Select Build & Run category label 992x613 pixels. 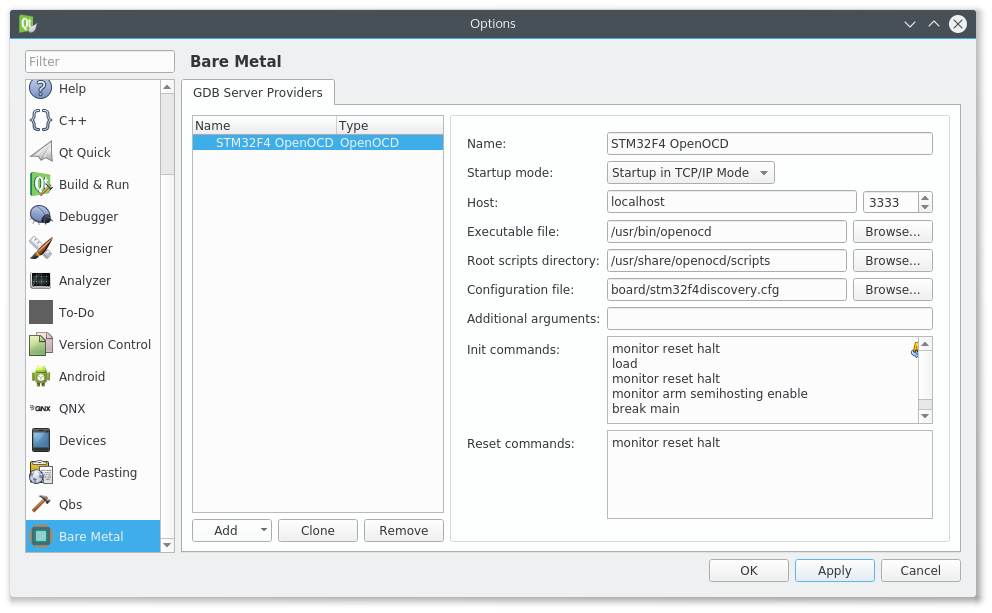pyautogui.click(x=94, y=184)
